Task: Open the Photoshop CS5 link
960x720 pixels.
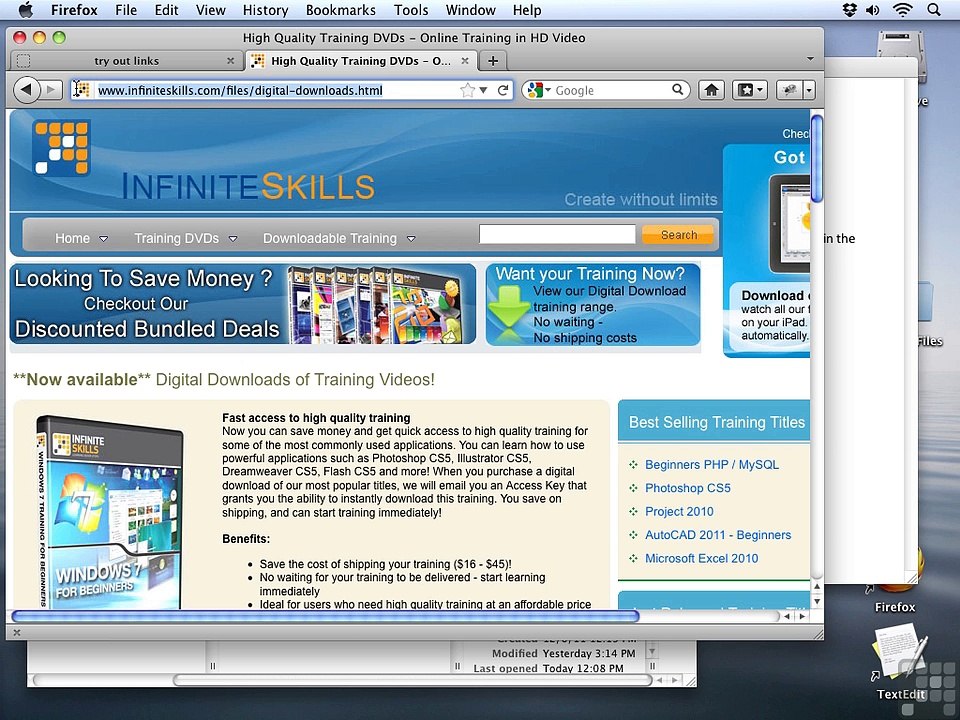Action: (688, 488)
